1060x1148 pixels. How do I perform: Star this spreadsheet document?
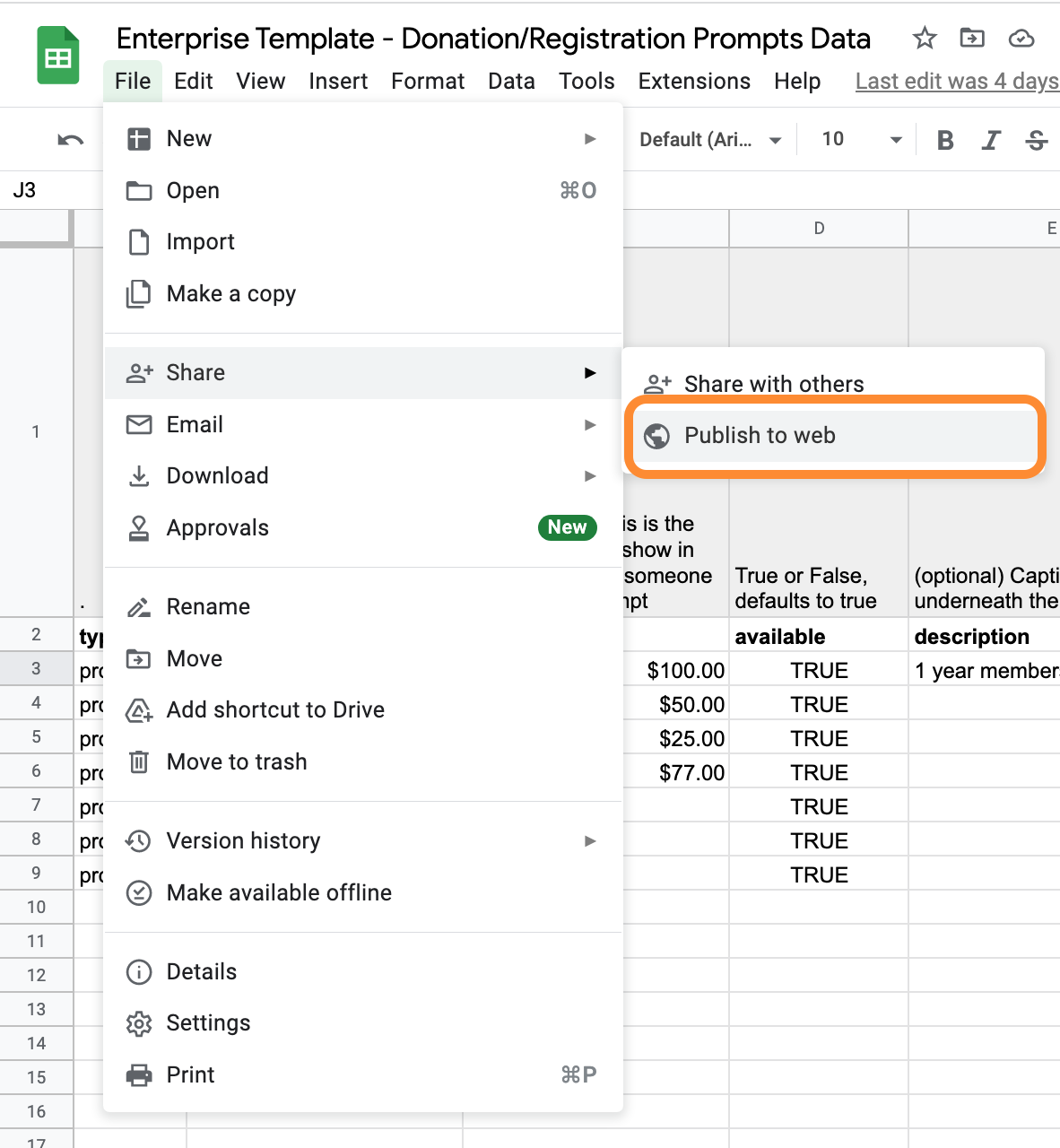(x=925, y=39)
